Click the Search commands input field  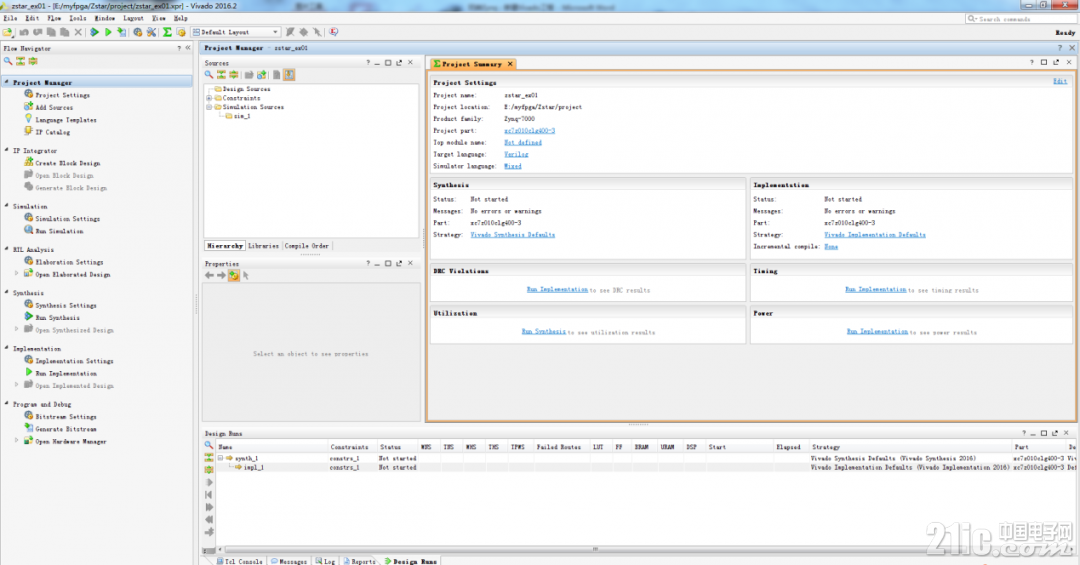pos(1021,19)
